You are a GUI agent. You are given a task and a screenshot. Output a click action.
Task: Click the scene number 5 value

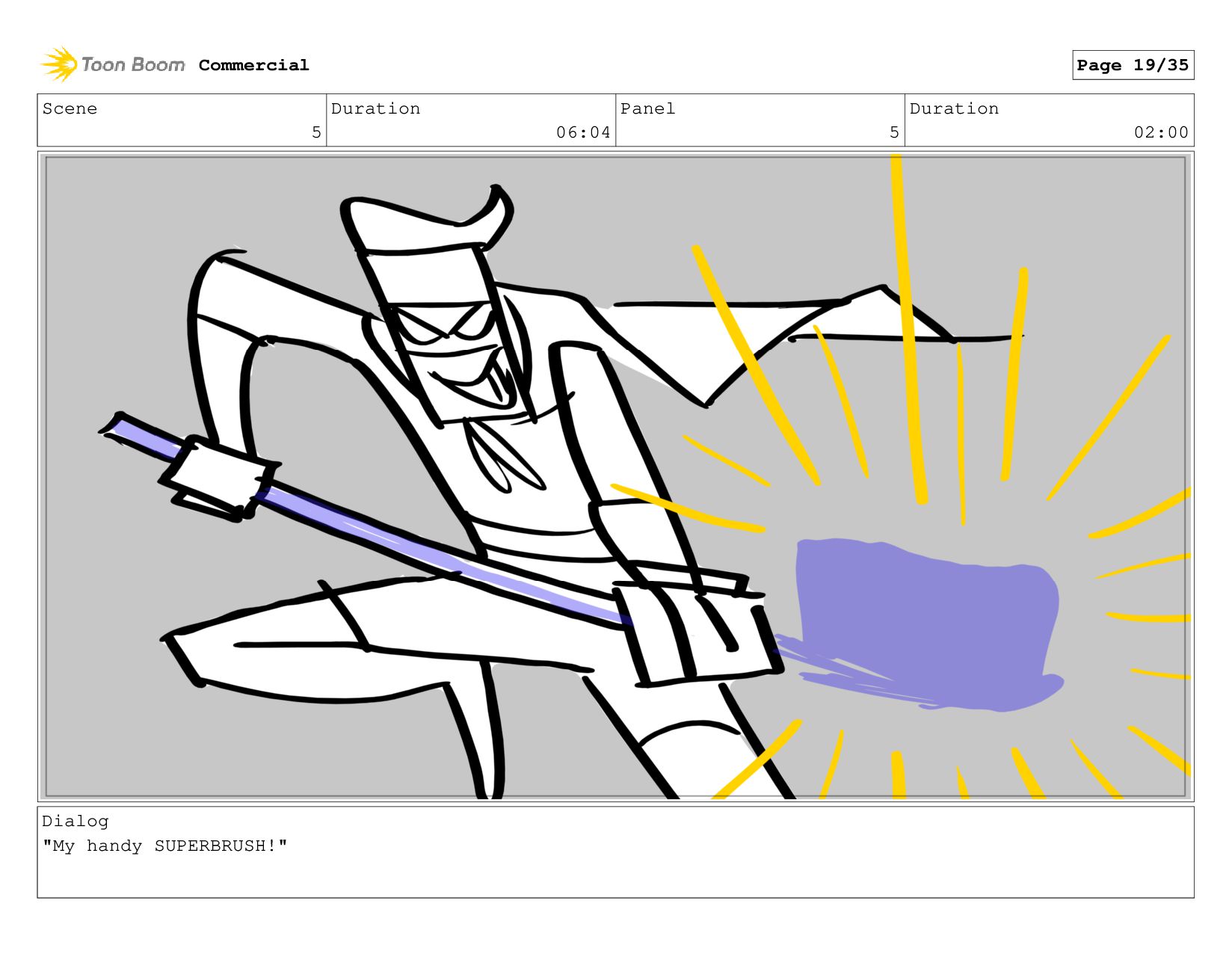(x=316, y=132)
